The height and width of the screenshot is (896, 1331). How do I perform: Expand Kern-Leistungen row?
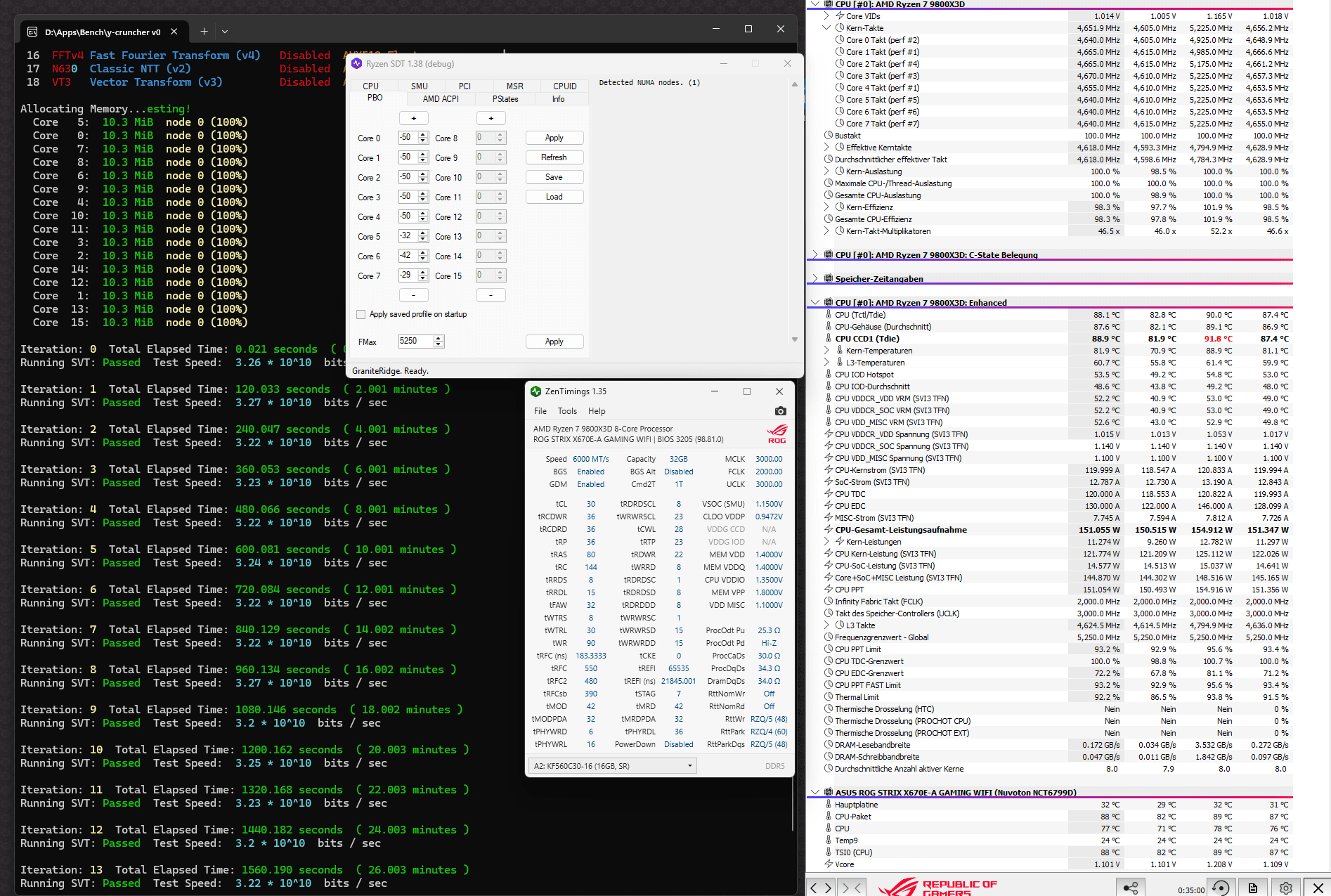pos(827,542)
